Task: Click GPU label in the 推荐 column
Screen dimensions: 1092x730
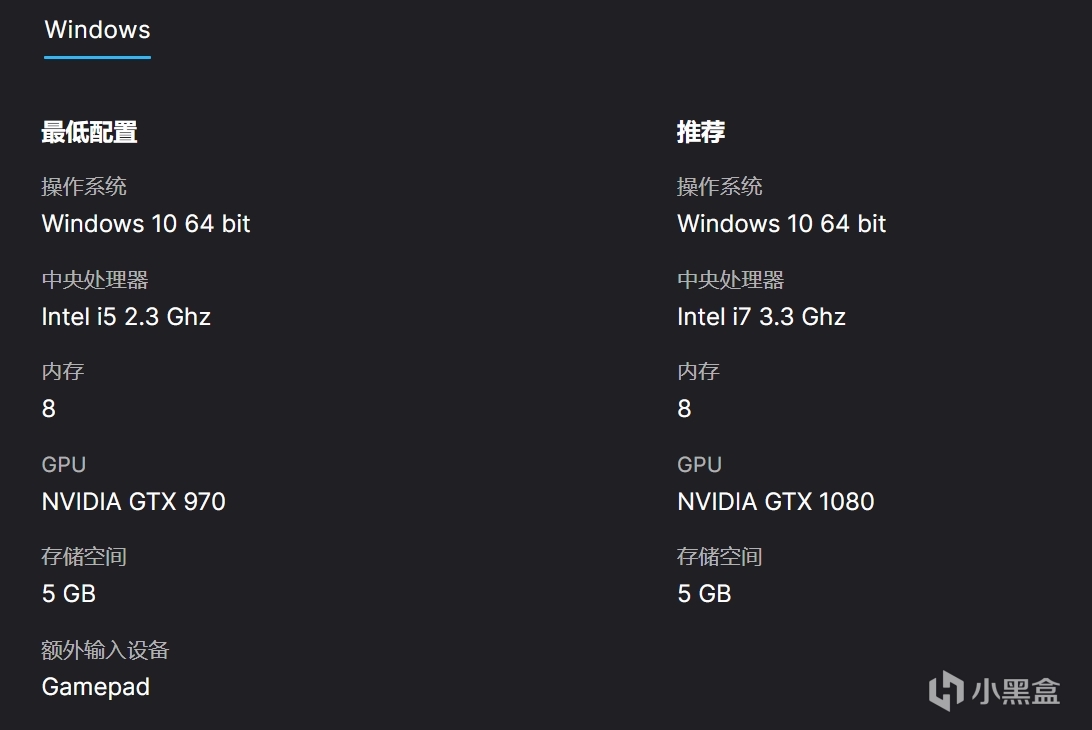Action: tap(699, 465)
